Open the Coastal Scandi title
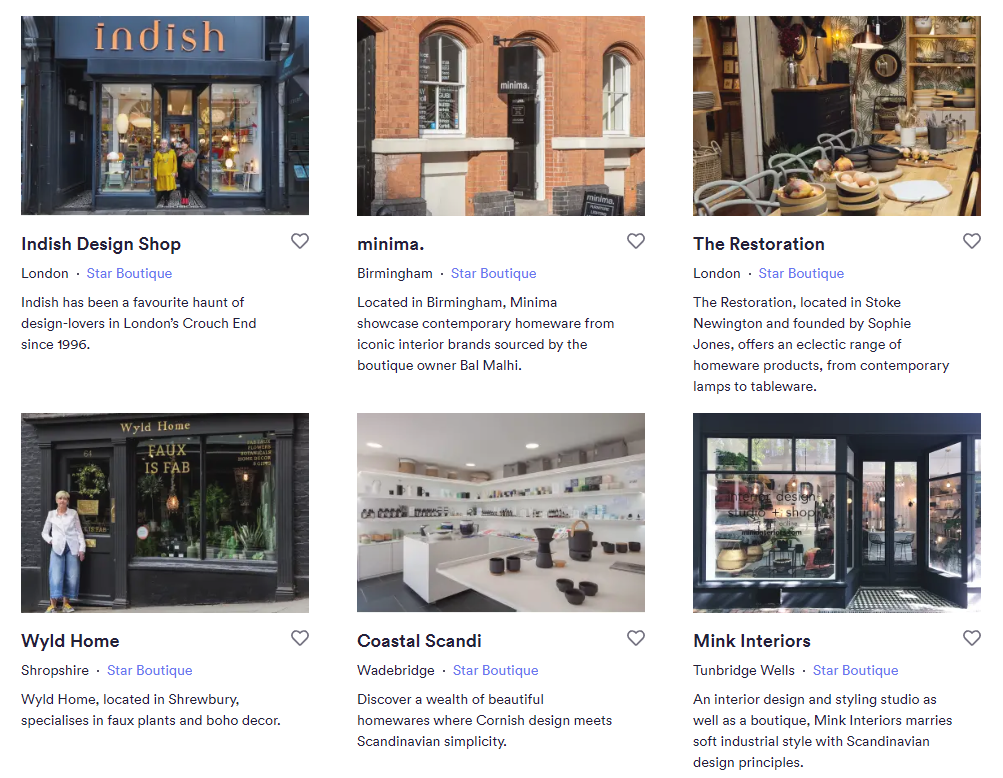The height and width of the screenshot is (778, 1003). point(419,641)
